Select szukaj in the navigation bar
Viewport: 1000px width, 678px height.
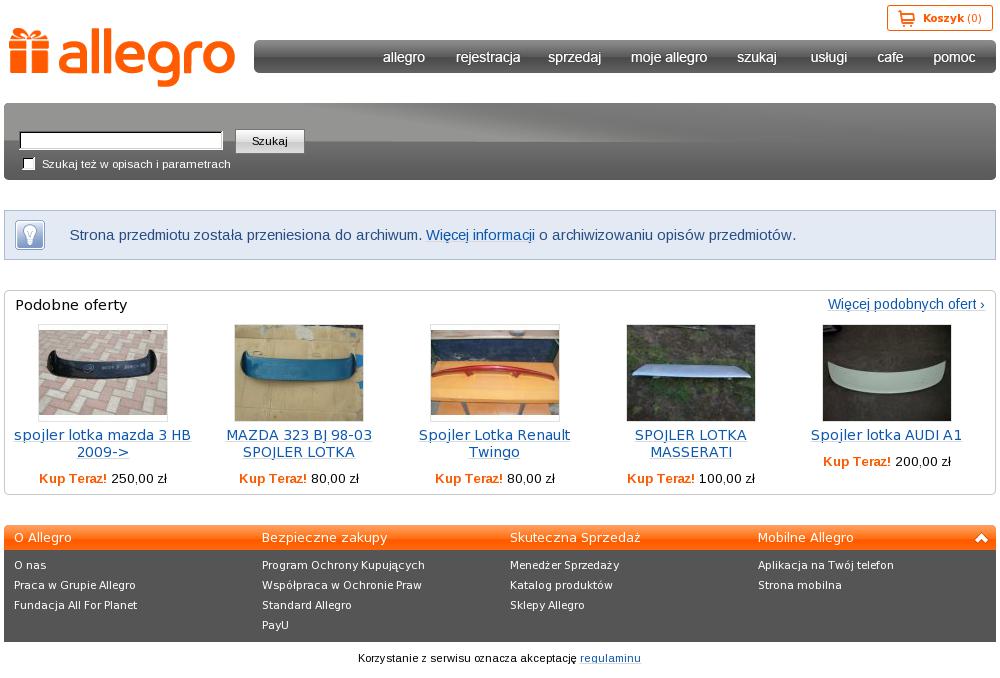pyautogui.click(x=757, y=57)
